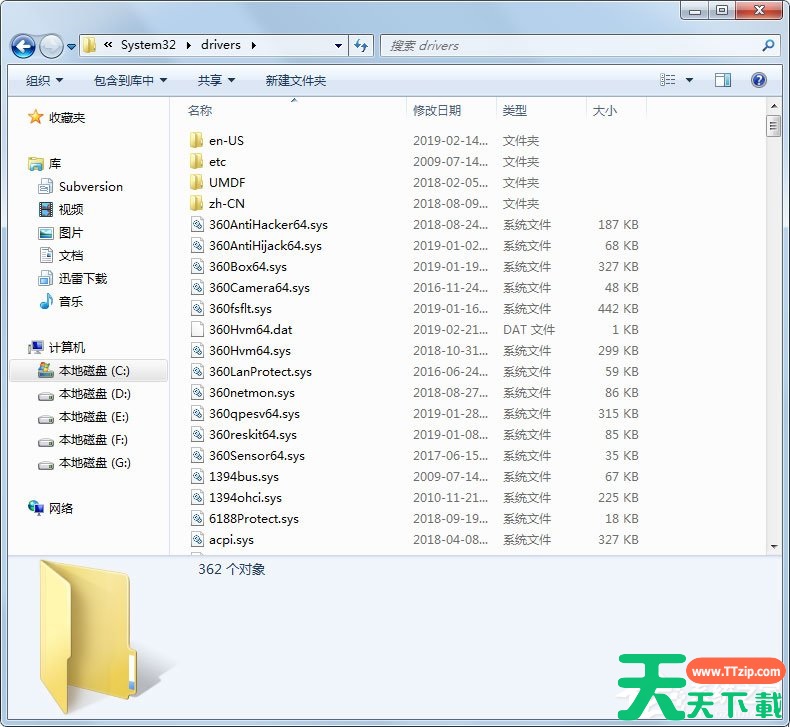Open the 包含到库中 menu
The height and width of the screenshot is (727, 790).
(x=130, y=81)
